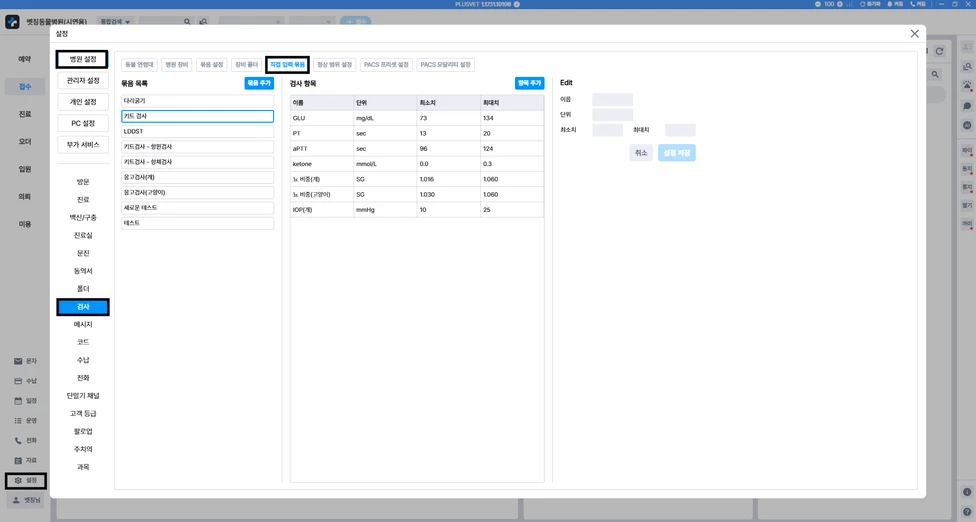The image size is (976, 522).
Task: Switch to the 장비 폴더 tab
Action: coord(246,65)
